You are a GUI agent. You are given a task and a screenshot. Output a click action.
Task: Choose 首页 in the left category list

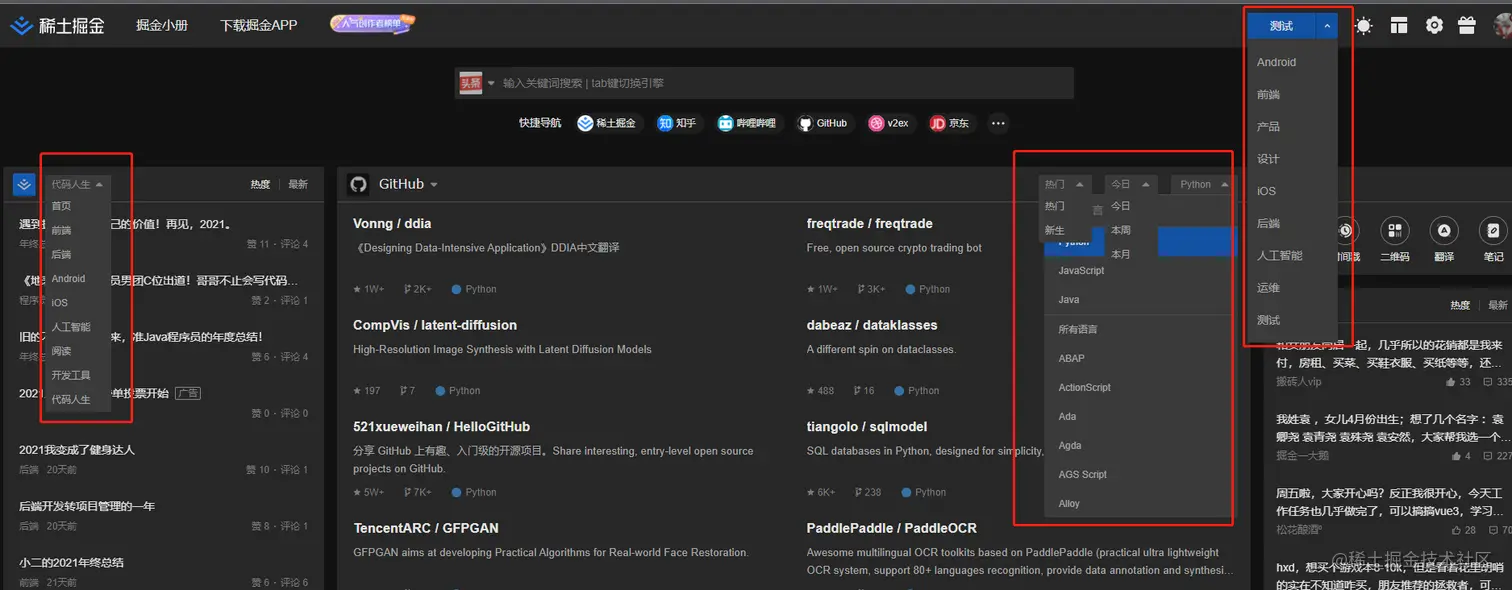click(61, 206)
